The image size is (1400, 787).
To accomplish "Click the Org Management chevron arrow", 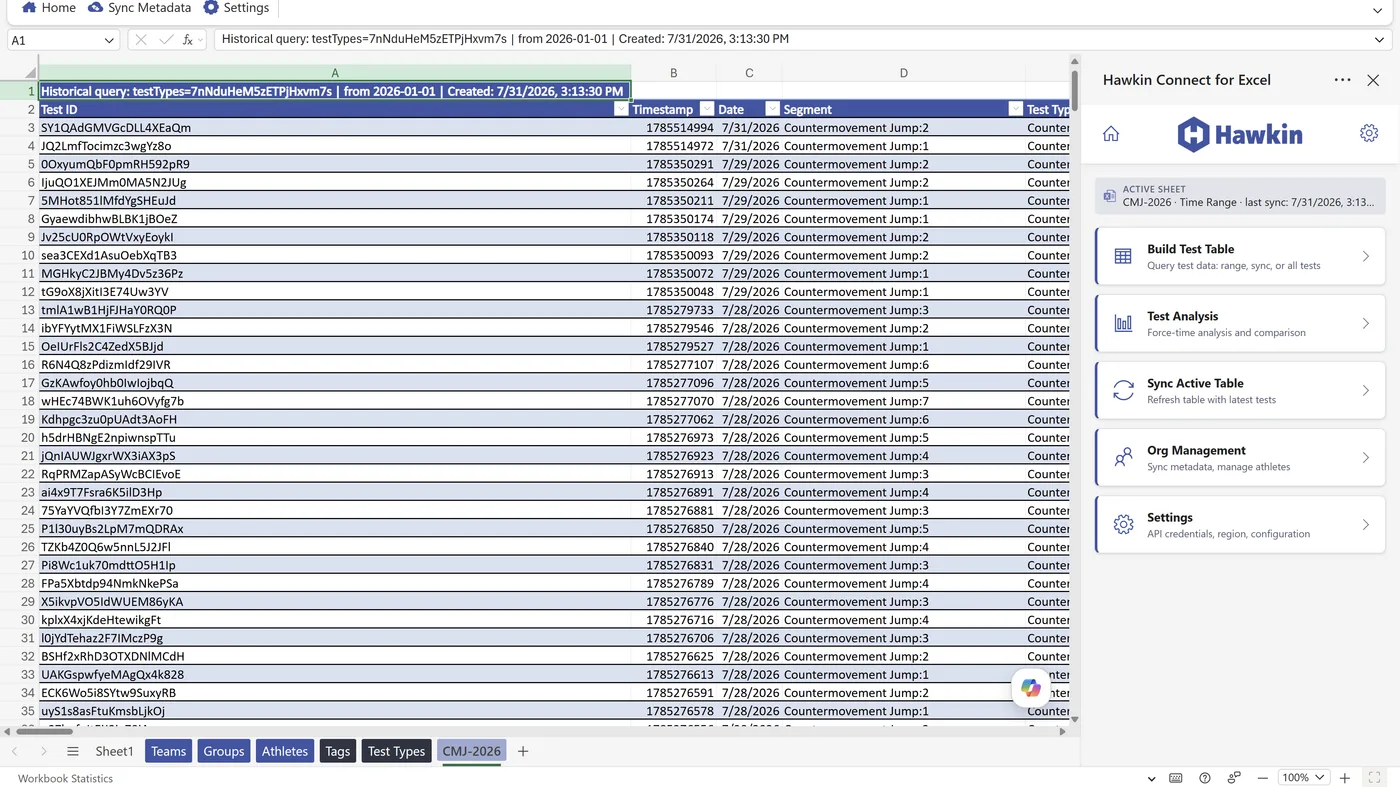I will coord(1366,457).
